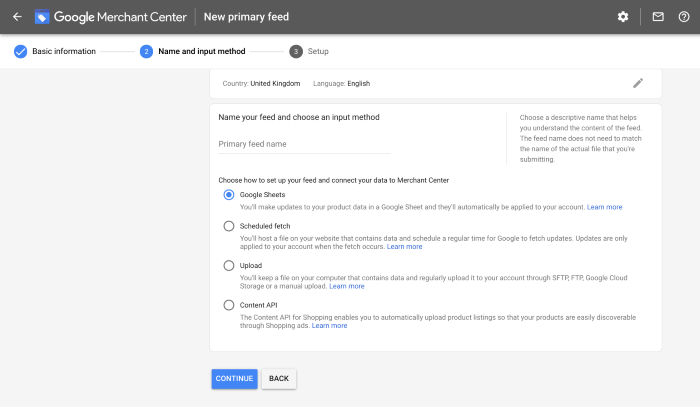Open Learn more link for Upload
The image size is (700, 407).
click(347, 286)
